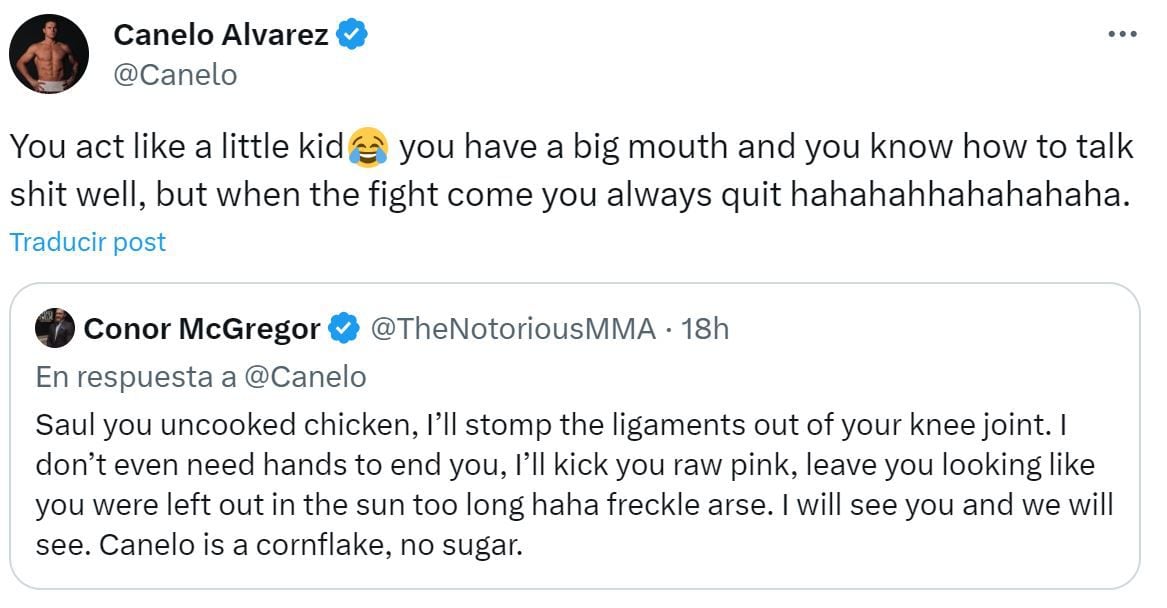The image size is (1167, 608).
Task: Click the @Canelo handle under the name
Action: pos(175,75)
